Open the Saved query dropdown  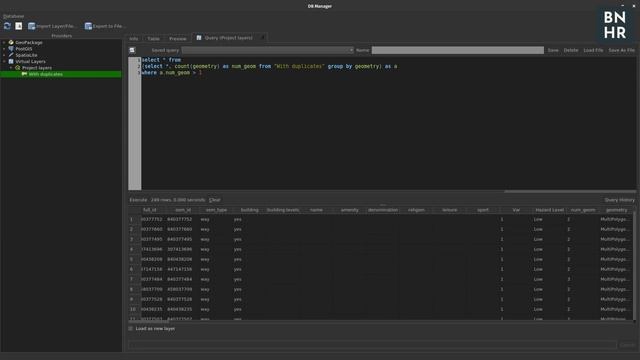point(268,50)
